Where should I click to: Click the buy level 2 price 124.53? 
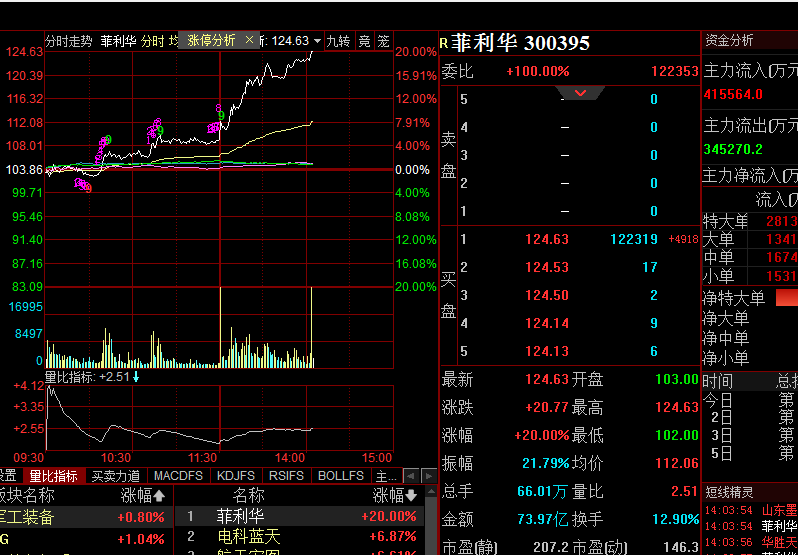547,267
